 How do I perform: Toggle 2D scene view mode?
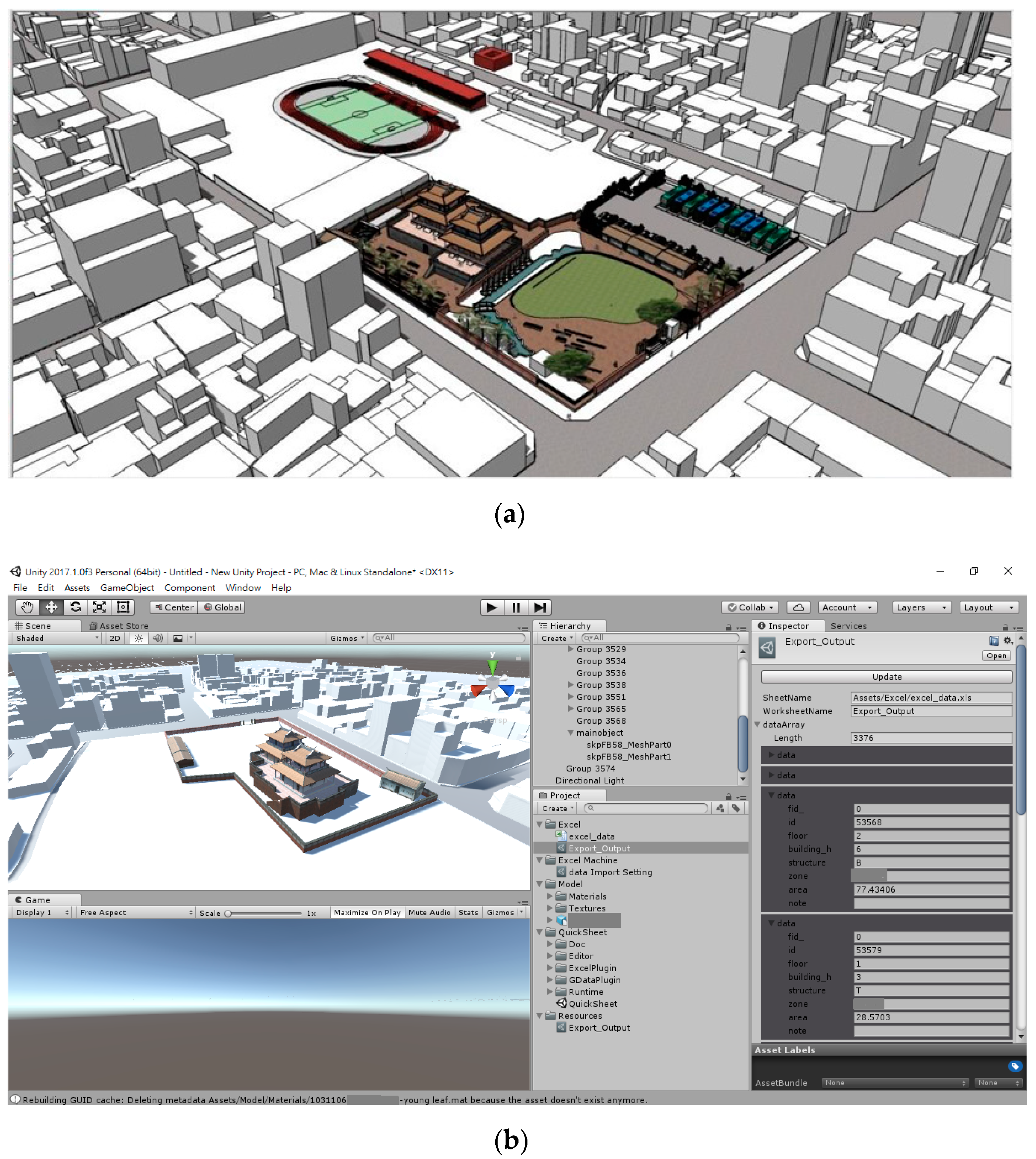tap(115, 639)
